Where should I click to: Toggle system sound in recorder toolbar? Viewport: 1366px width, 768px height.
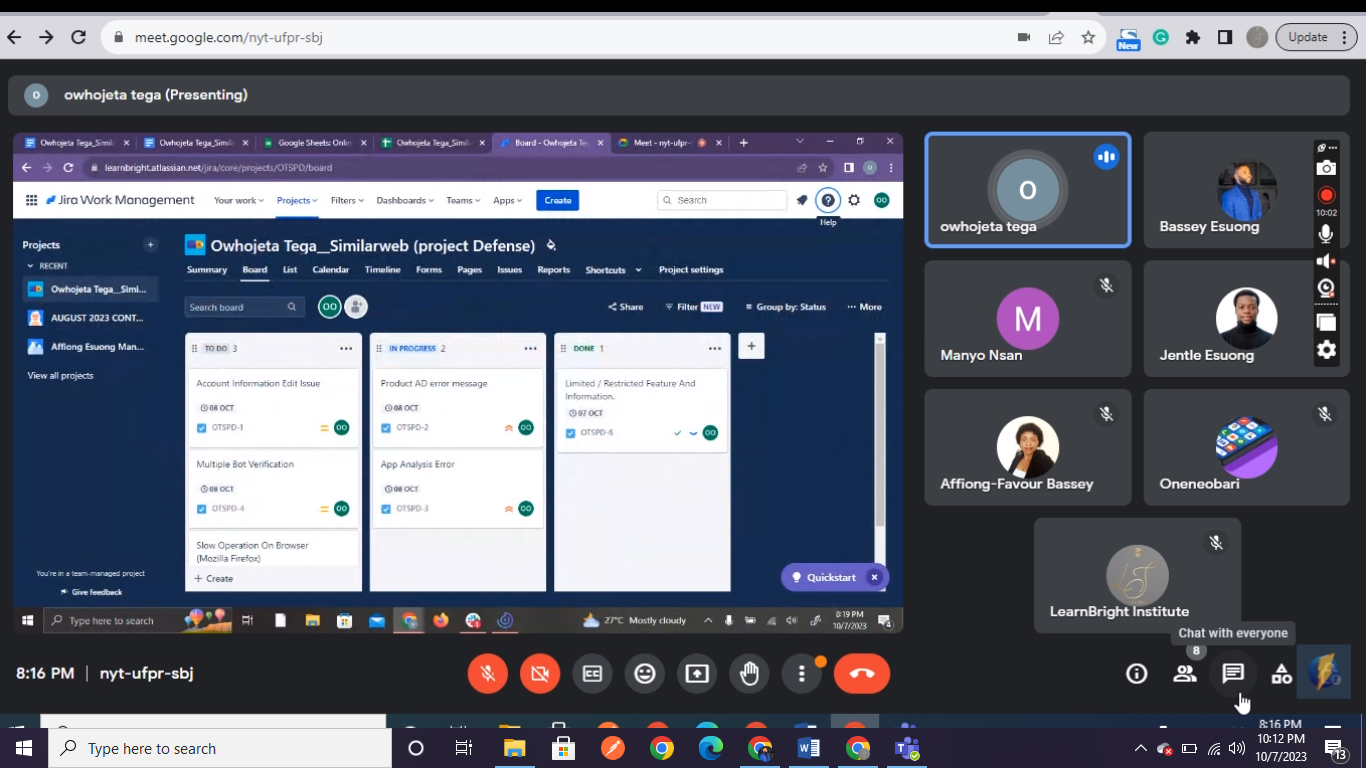pos(1326,261)
